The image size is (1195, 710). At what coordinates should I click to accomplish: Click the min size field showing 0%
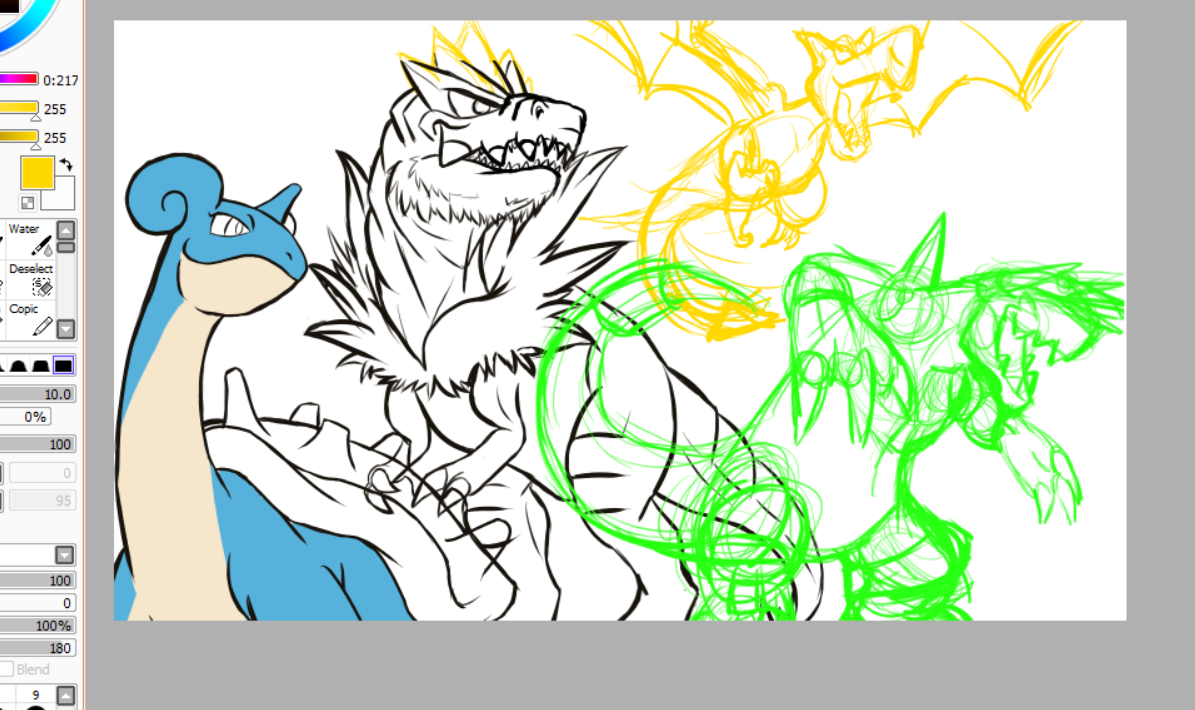point(26,417)
